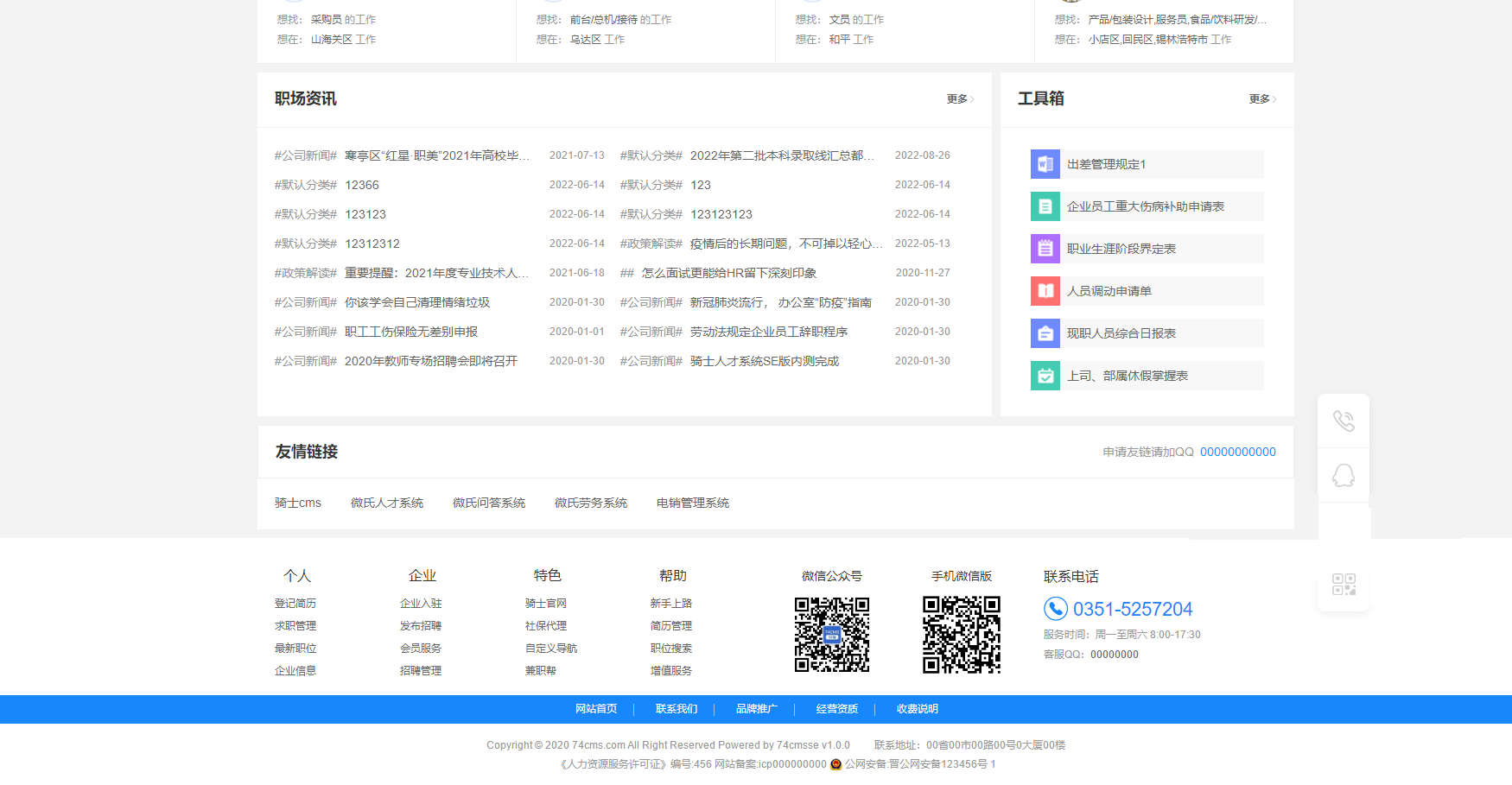Click 简历管理 under 帮助
The height and width of the screenshot is (785, 1512).
671,626
